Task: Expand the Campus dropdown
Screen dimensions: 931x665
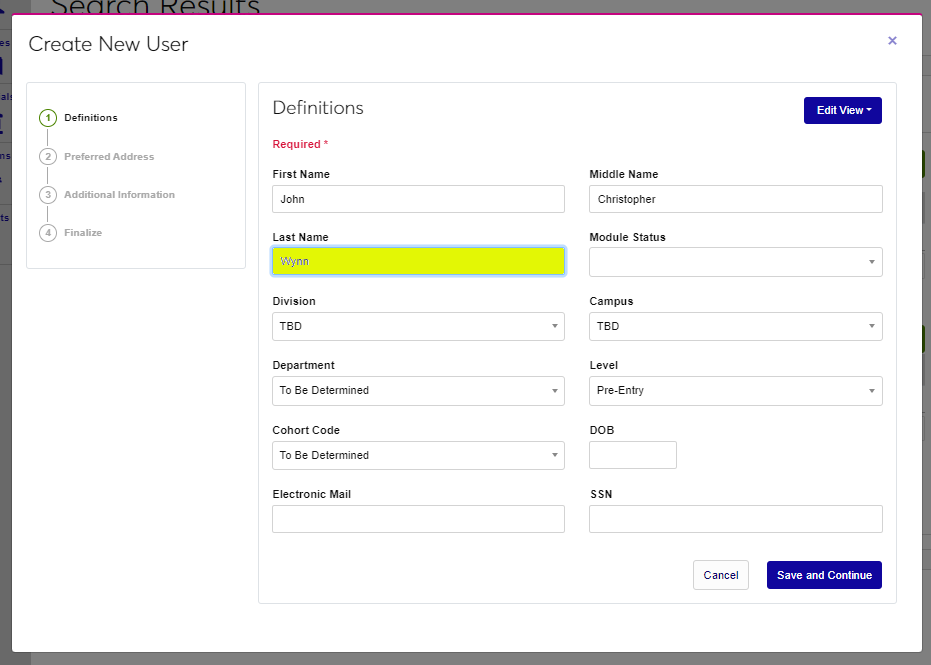Action: click(x=735, y=326)
